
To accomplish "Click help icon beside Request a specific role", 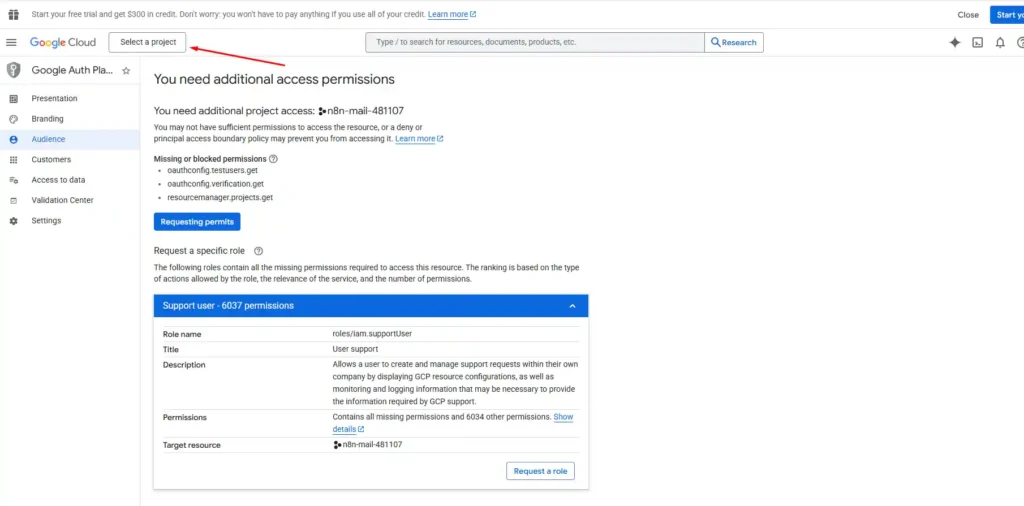I will pos(258,251).
